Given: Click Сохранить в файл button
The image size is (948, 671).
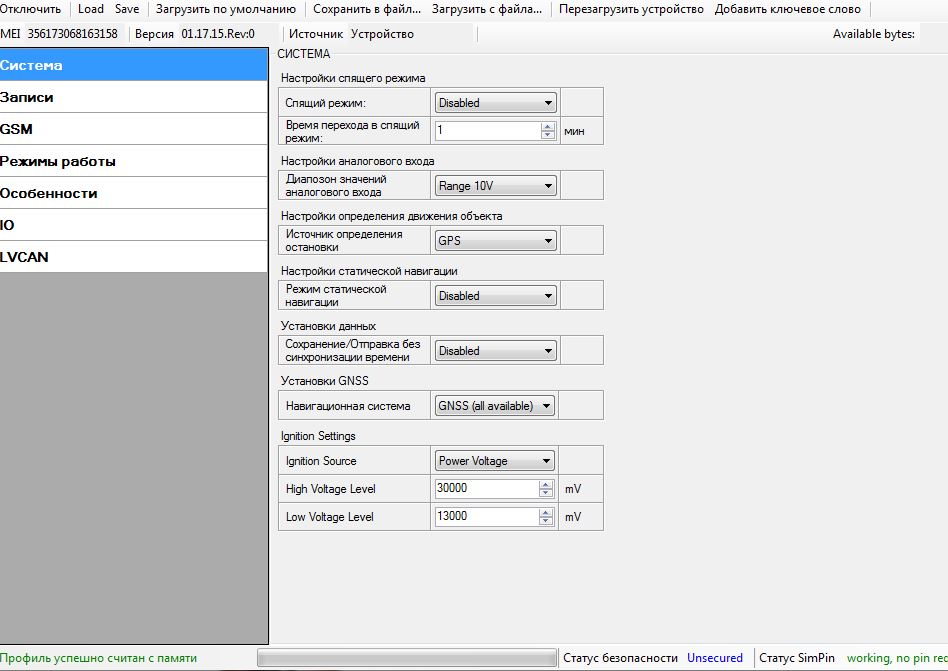Looking at the screenshot, I should pyautogui.click(x=367, y=9).
